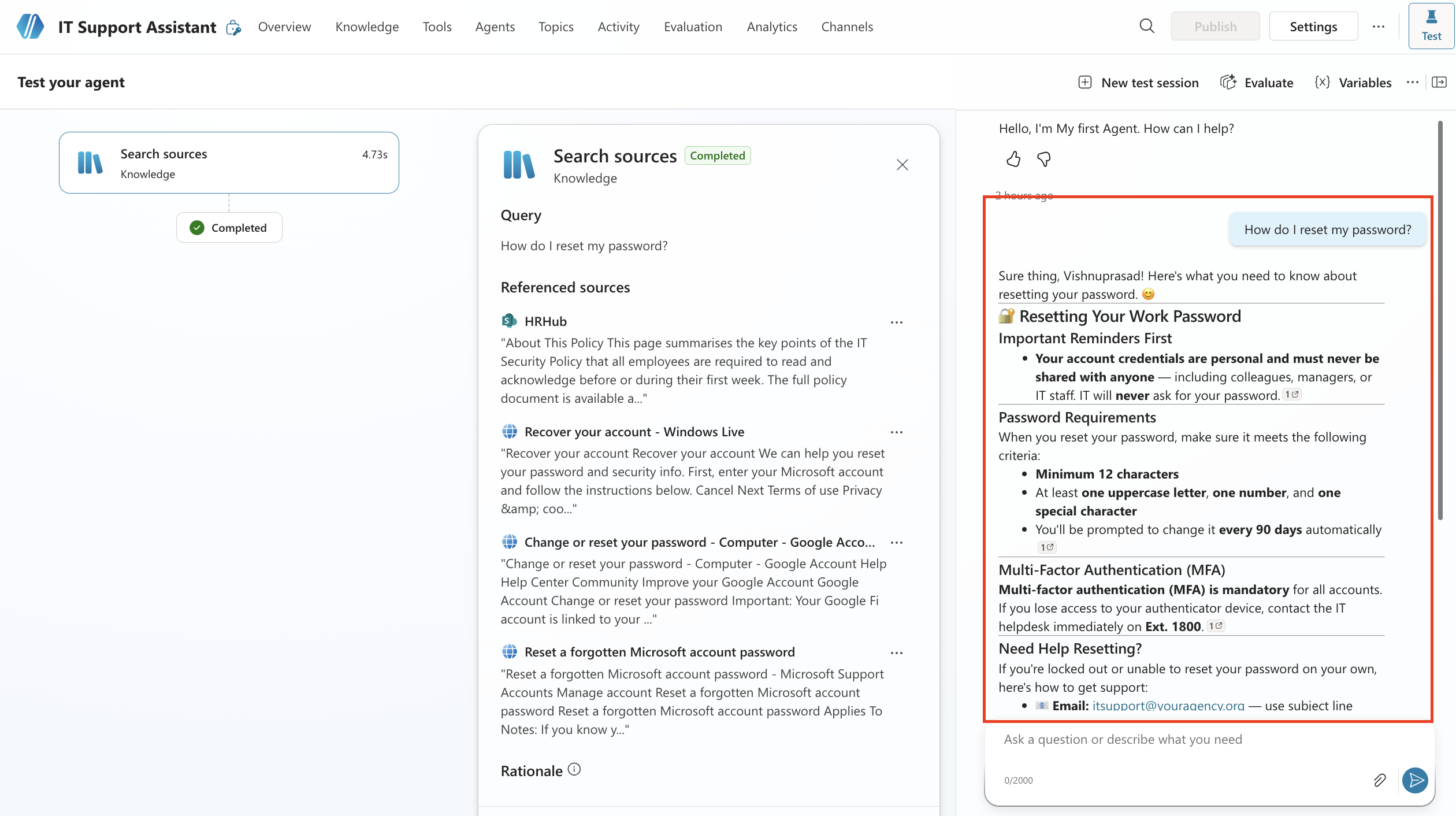Click the Publish button
Image resolution: width=1456 pixels, height=816 pixels.
1216,27
